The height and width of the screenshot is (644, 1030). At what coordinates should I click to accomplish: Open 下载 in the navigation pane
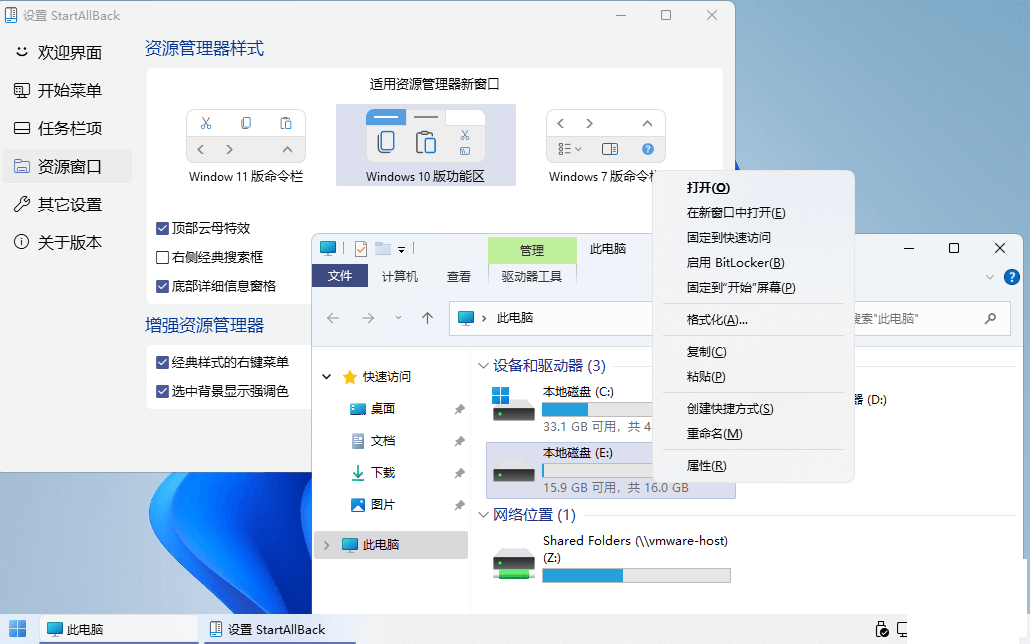click(382, 472)
